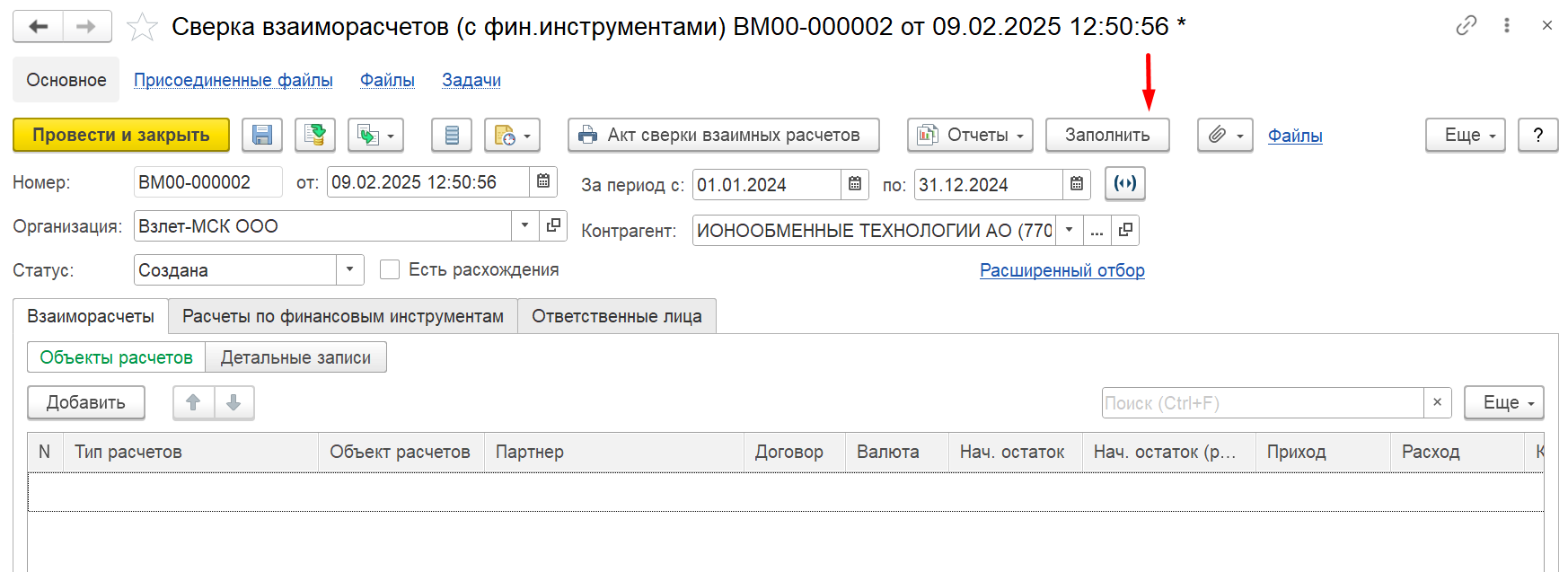The height and width of the screenshot is (572, 1568).
Task: Open the Расширенный отбор link
Action: tap(1062, 270)
